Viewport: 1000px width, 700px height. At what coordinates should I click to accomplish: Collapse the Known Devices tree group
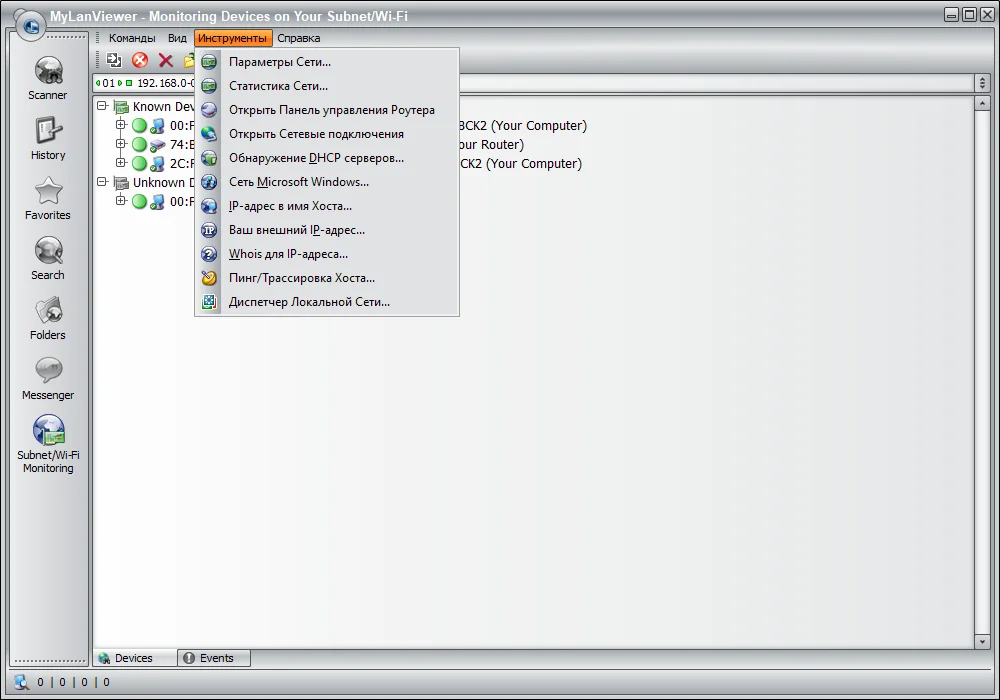(102, 105)
